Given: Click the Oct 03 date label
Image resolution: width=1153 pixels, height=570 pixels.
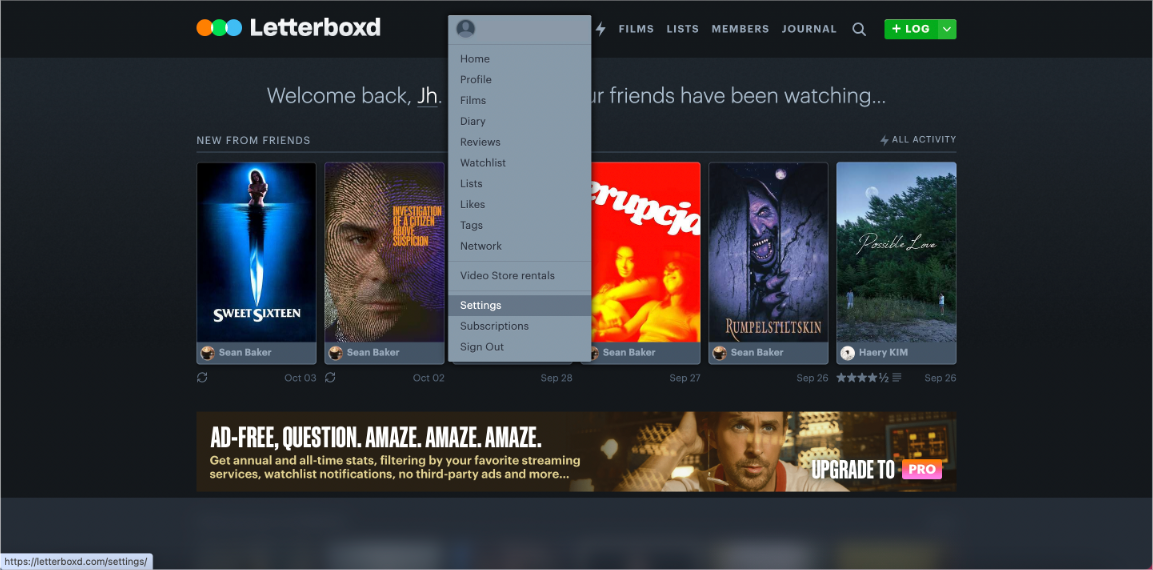Looking at the screenshot, I should click(x=300, y=378).
